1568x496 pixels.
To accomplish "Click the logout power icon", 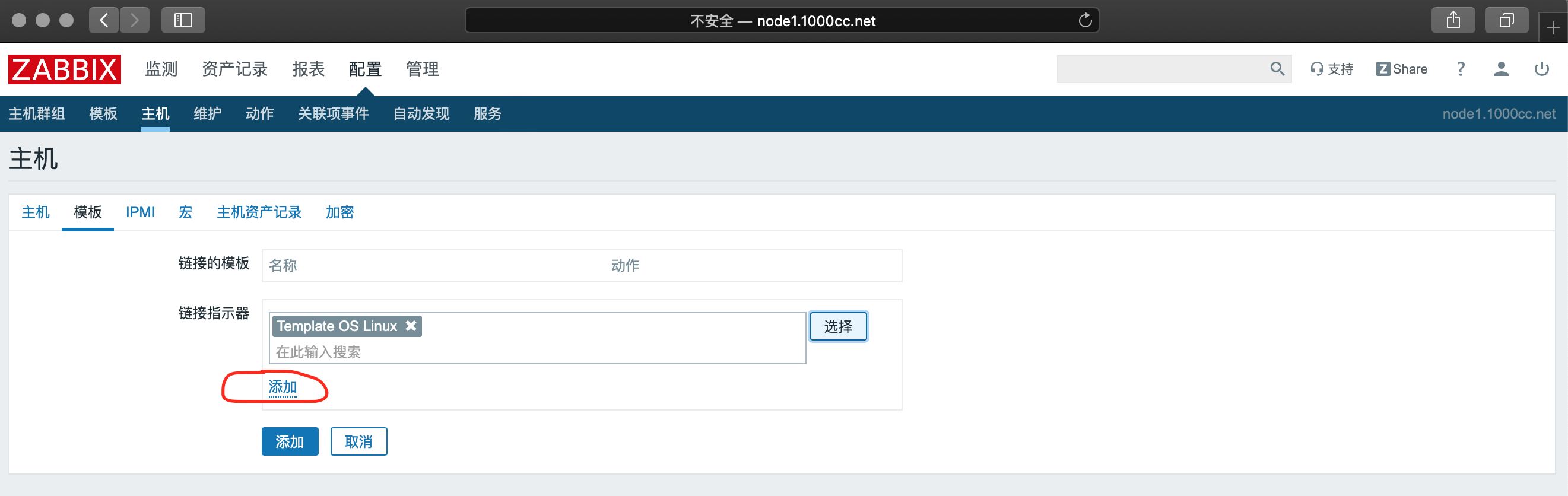I will (1541, 69).
